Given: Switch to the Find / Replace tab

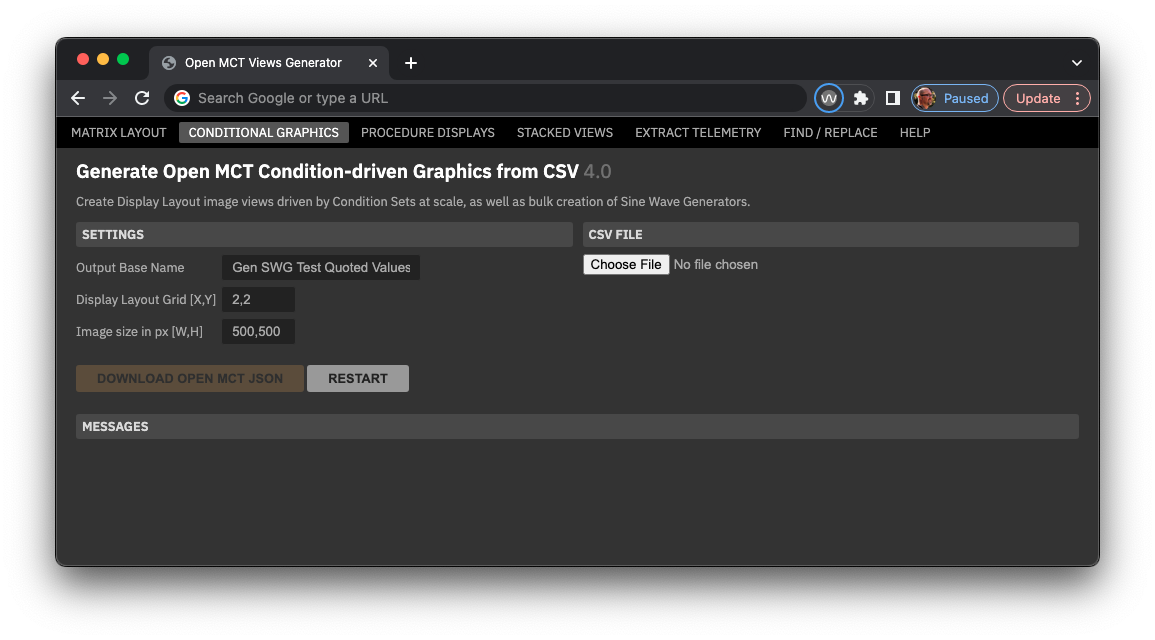Looking at the screenshot, I should click(830, 133).
